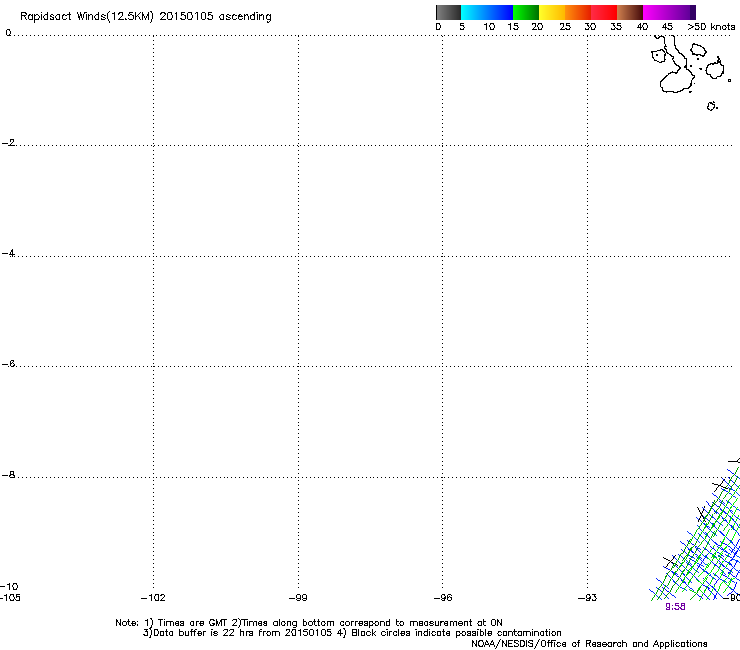Click the yellow 20-25 knots color band

[x=552, y=12]
